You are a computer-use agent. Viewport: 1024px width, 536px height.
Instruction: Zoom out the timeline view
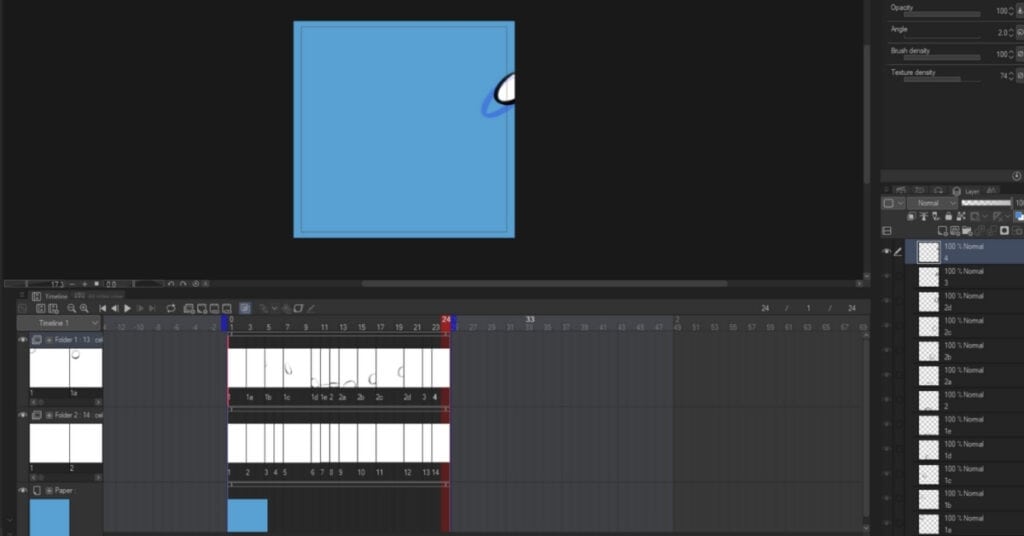tap(71, 308)
